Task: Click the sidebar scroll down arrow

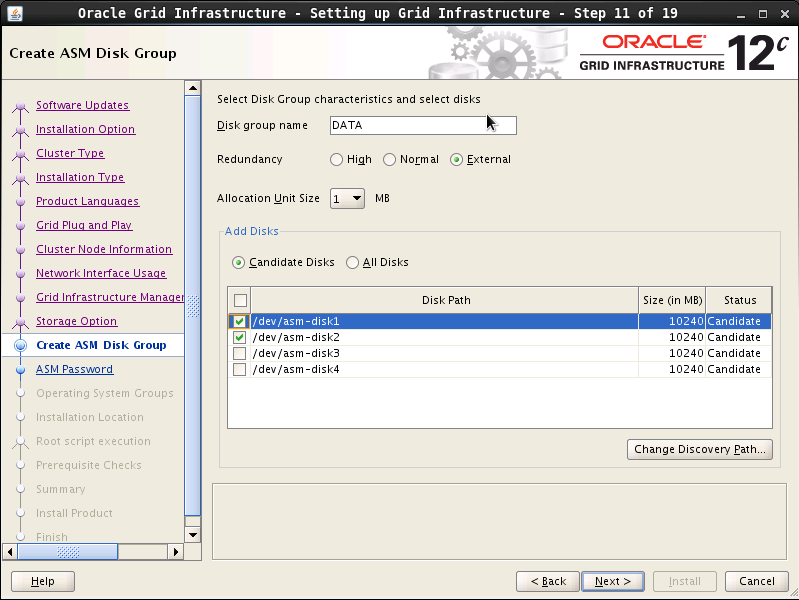Action: 193,536
